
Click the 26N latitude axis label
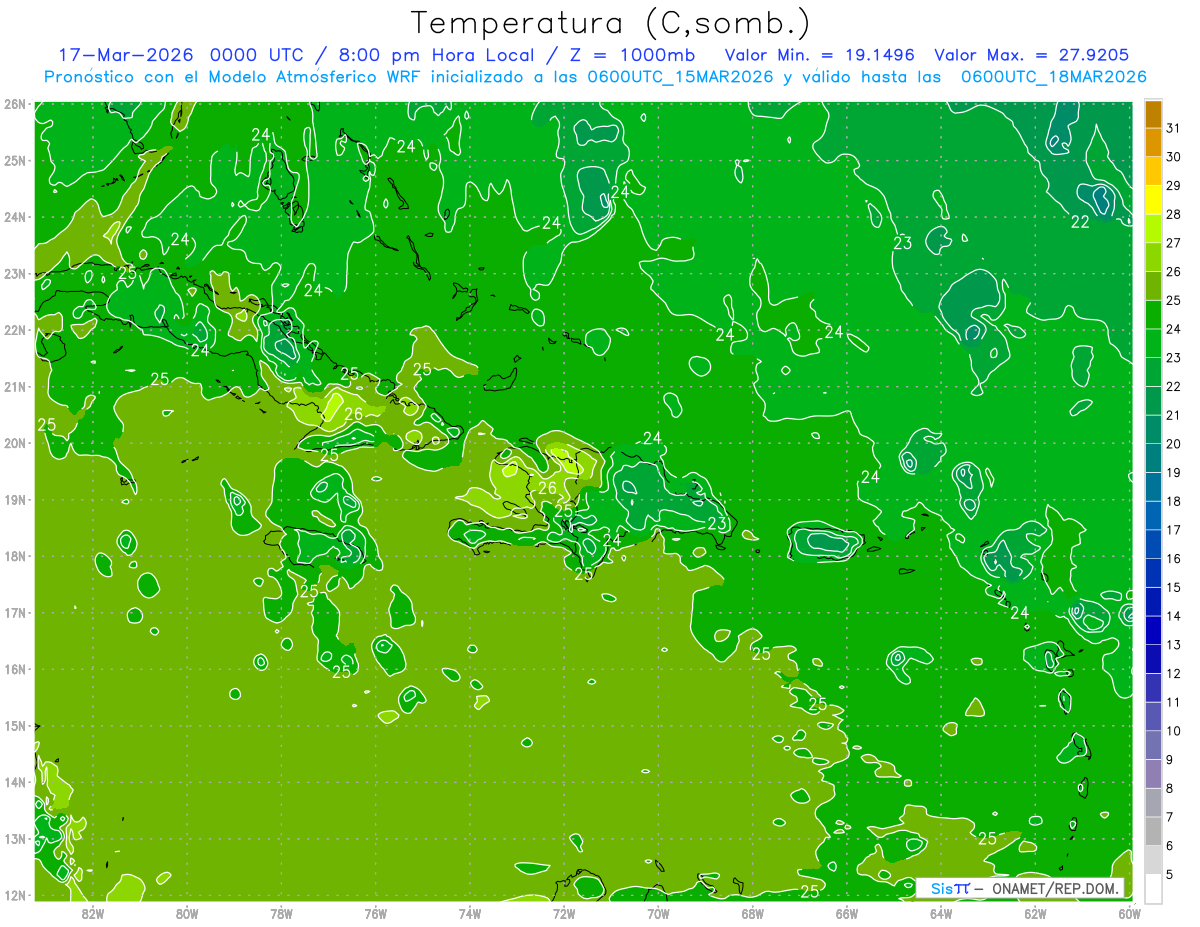pos(14,104)
